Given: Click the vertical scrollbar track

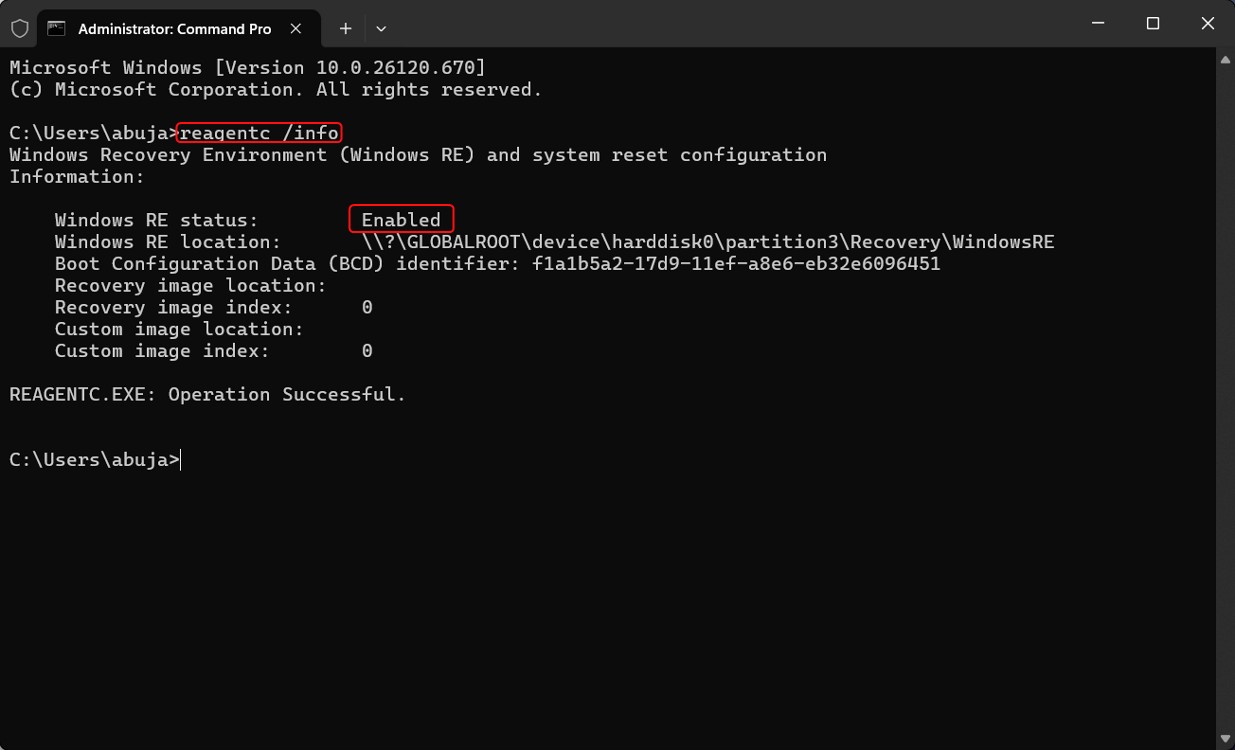Looking at the screenshot, I should tap(1224, 400).
